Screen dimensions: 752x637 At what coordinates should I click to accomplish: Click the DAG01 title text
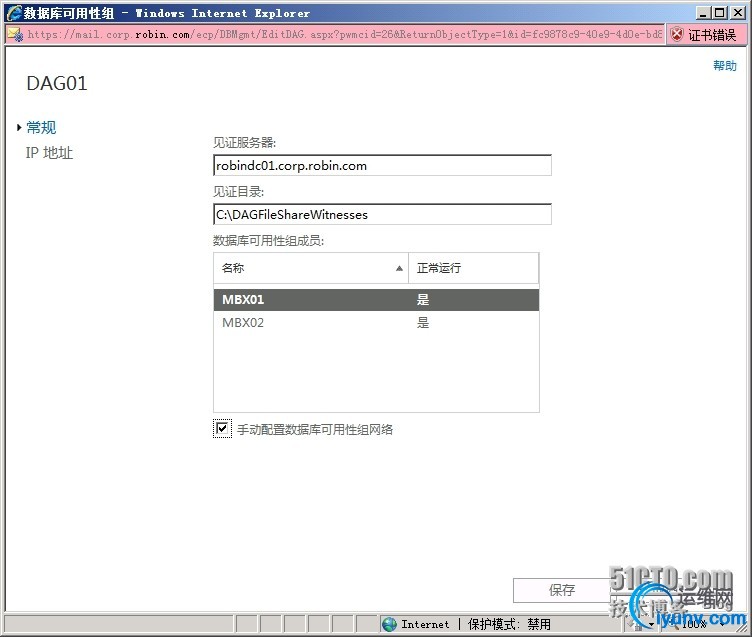pyautogui.click(x=57, y=83)
